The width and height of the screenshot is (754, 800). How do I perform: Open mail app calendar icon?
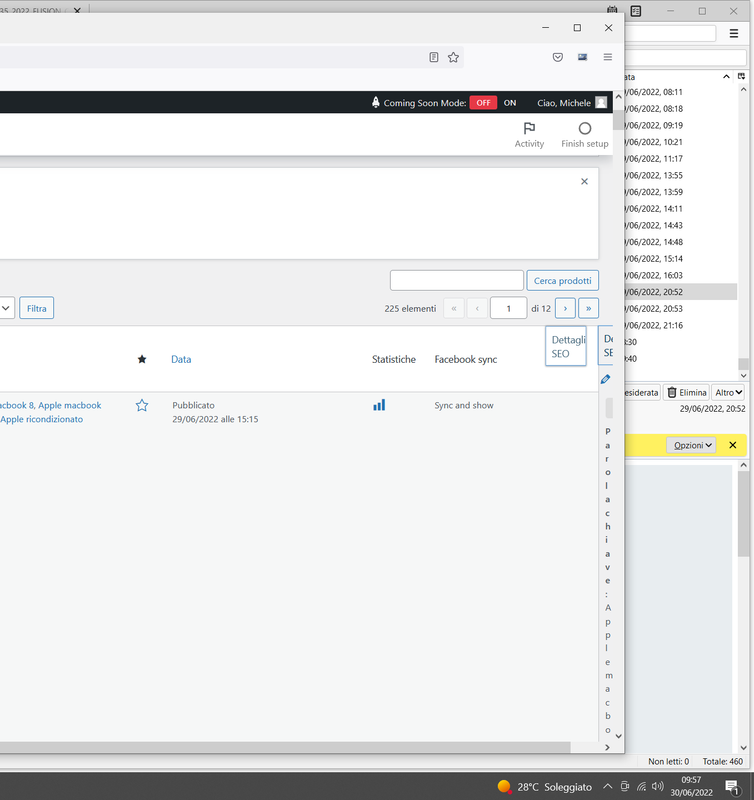(612, 10)
